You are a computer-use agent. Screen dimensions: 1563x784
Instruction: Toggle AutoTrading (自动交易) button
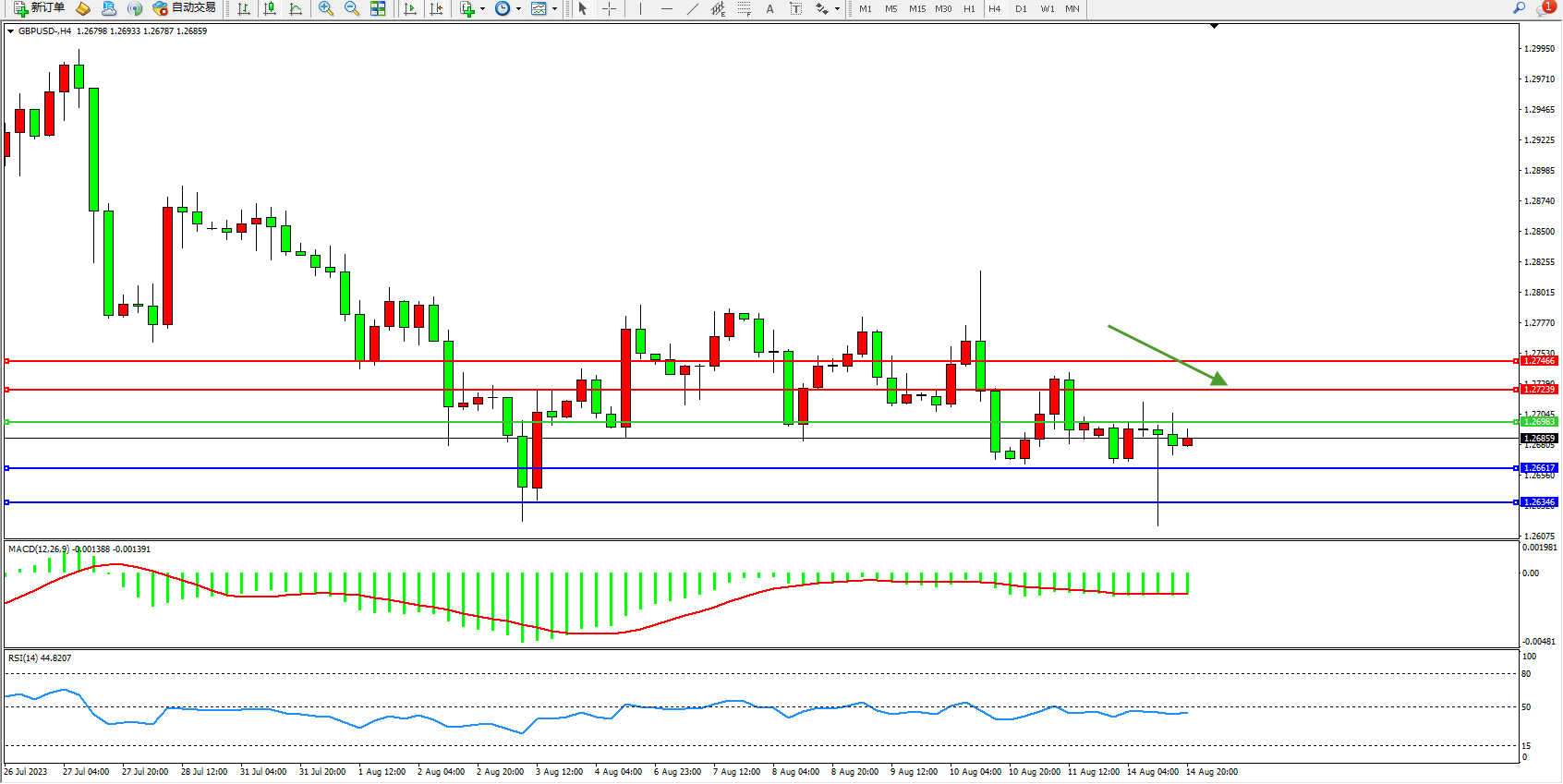click(185, 8)
